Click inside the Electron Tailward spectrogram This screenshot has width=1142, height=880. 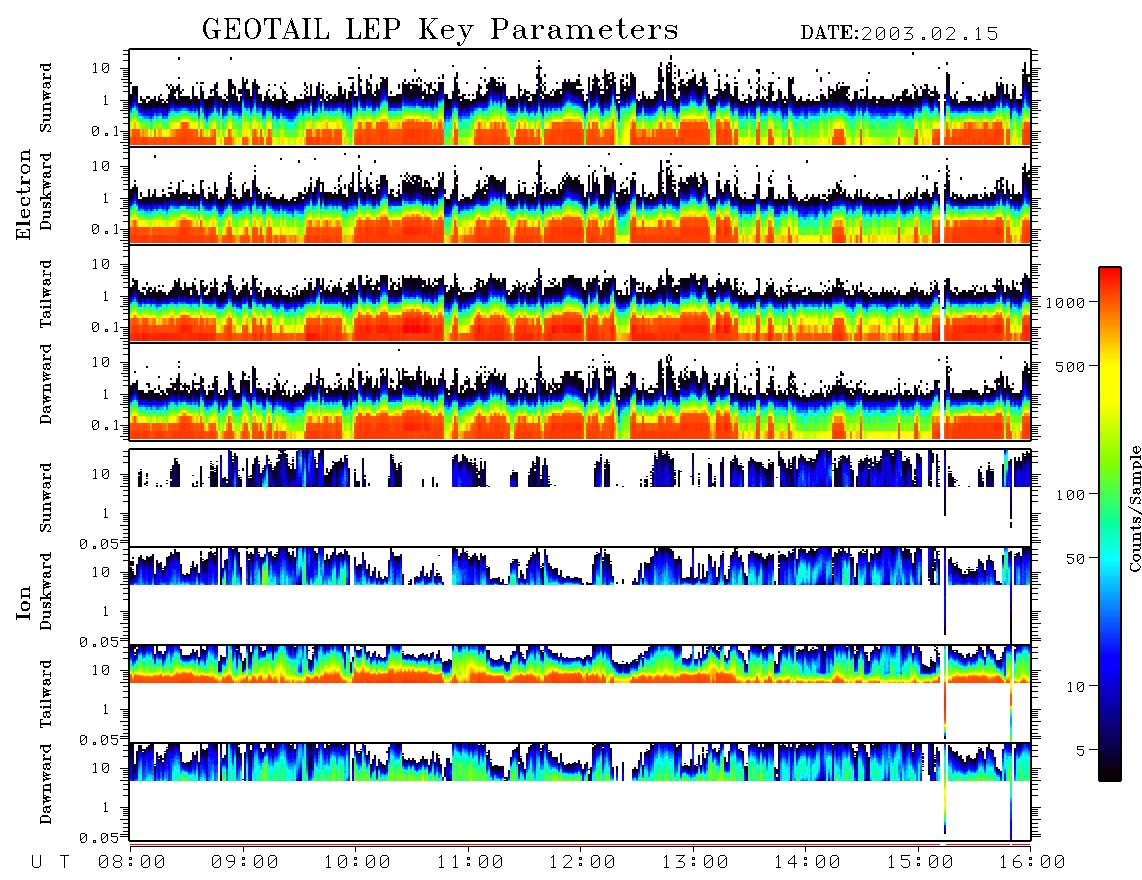[580, 294]
